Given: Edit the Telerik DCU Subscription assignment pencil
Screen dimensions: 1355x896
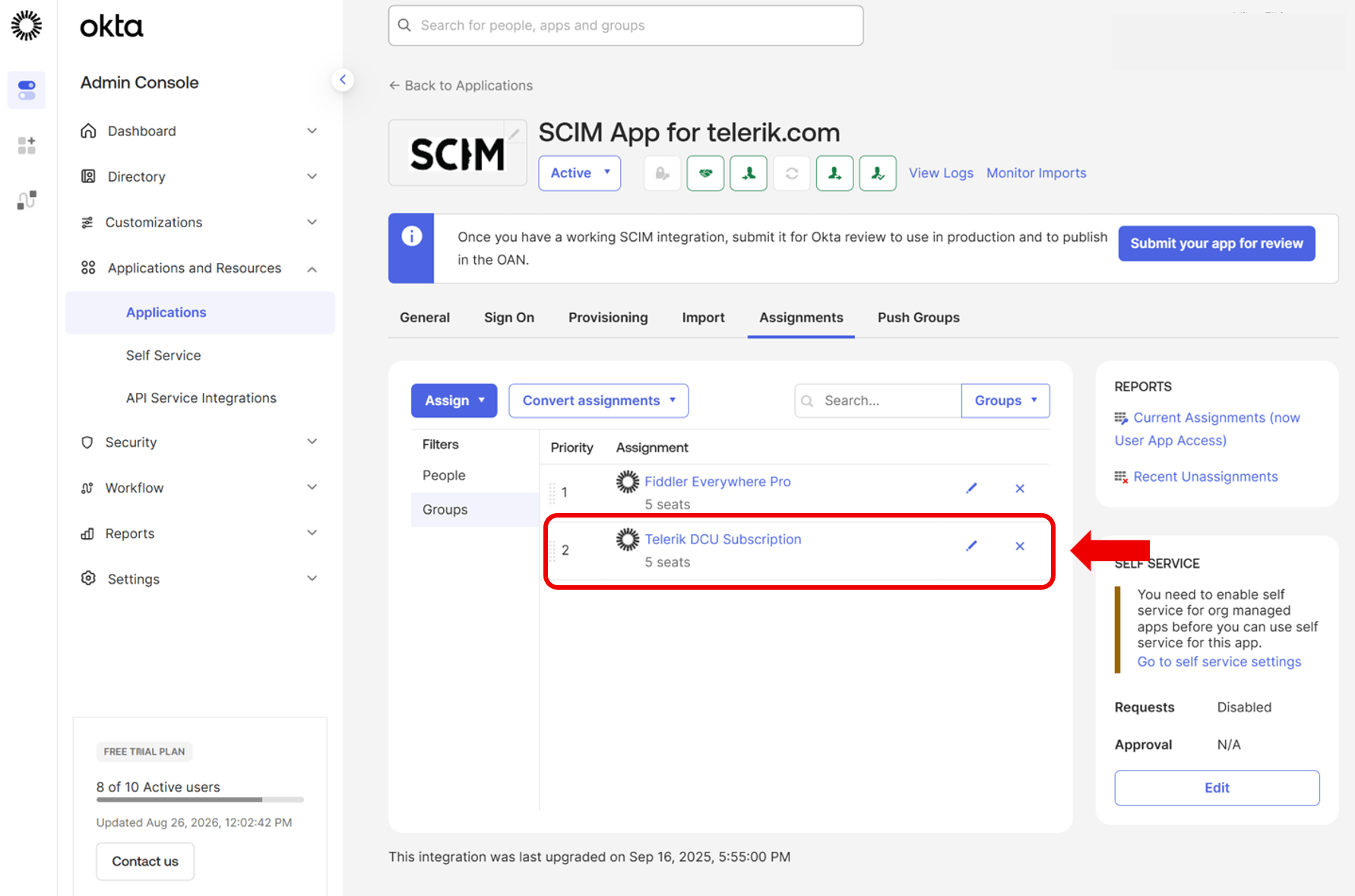Looking at the screenshot, I should pos(971,546).
